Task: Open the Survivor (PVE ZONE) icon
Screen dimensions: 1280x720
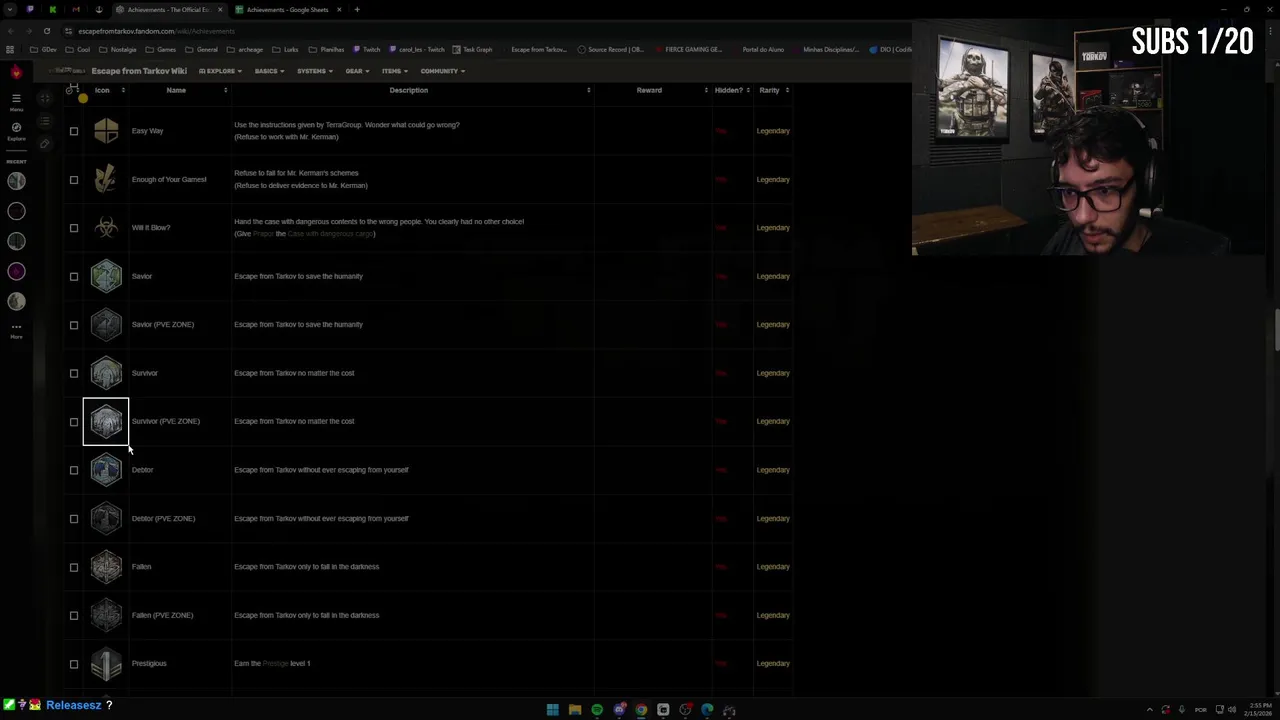Action: coord(106,421)
